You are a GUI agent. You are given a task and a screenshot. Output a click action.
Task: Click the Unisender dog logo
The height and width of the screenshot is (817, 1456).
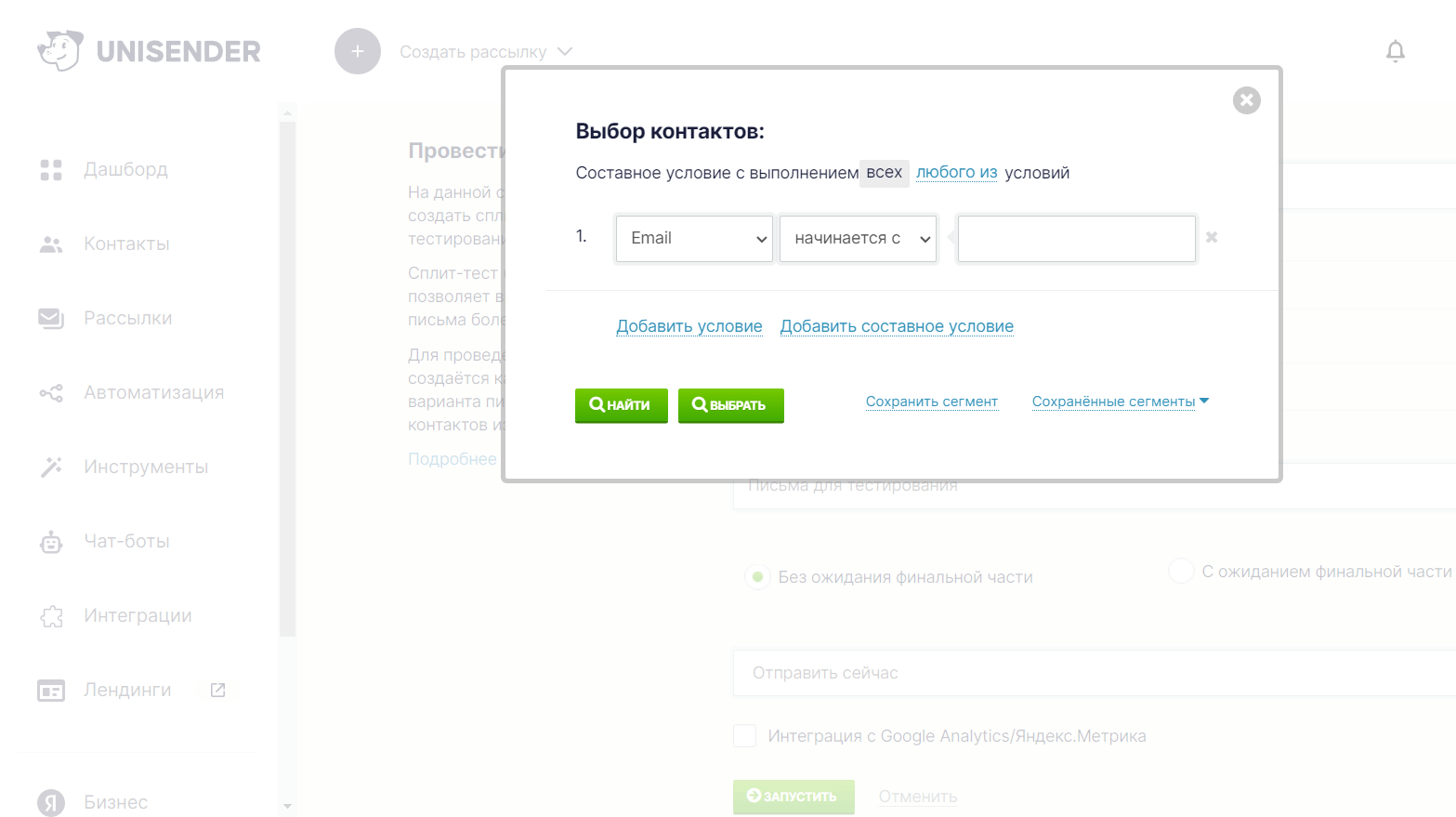pyautogui.click(x=60, y=50)
